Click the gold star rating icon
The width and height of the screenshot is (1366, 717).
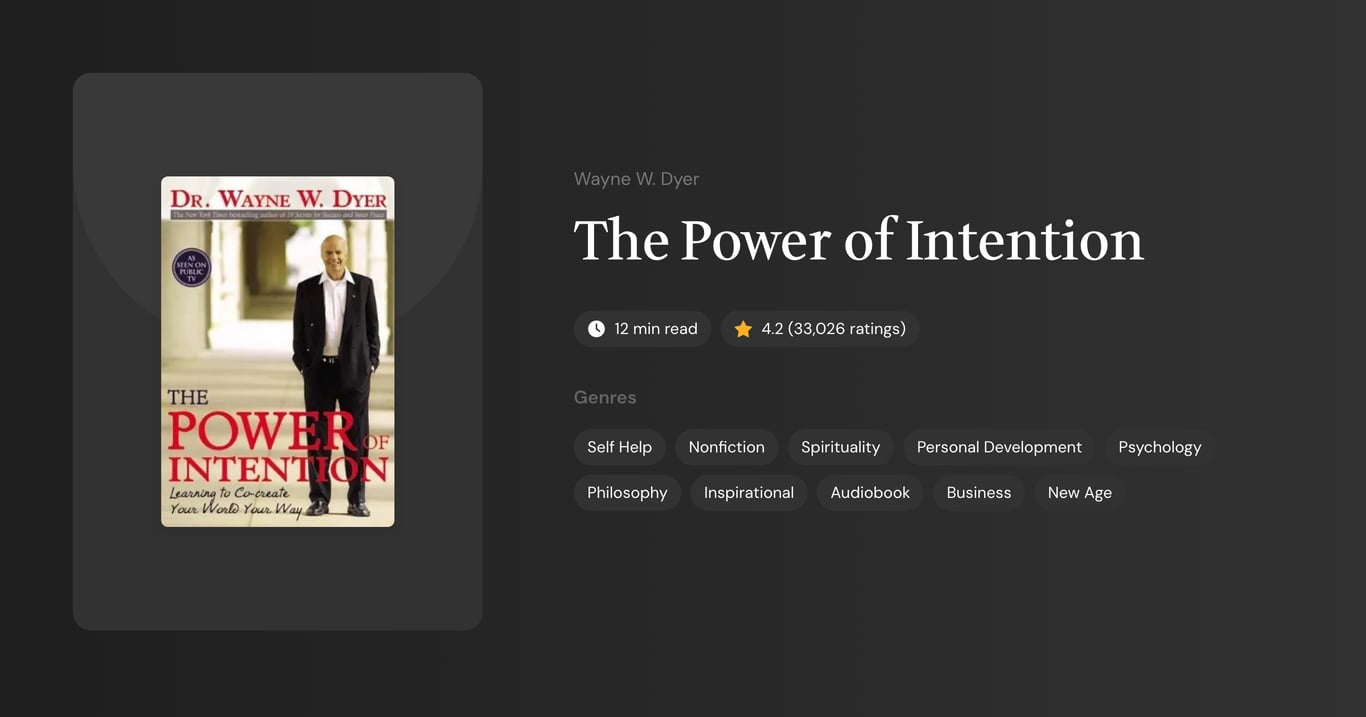[742, 328]
